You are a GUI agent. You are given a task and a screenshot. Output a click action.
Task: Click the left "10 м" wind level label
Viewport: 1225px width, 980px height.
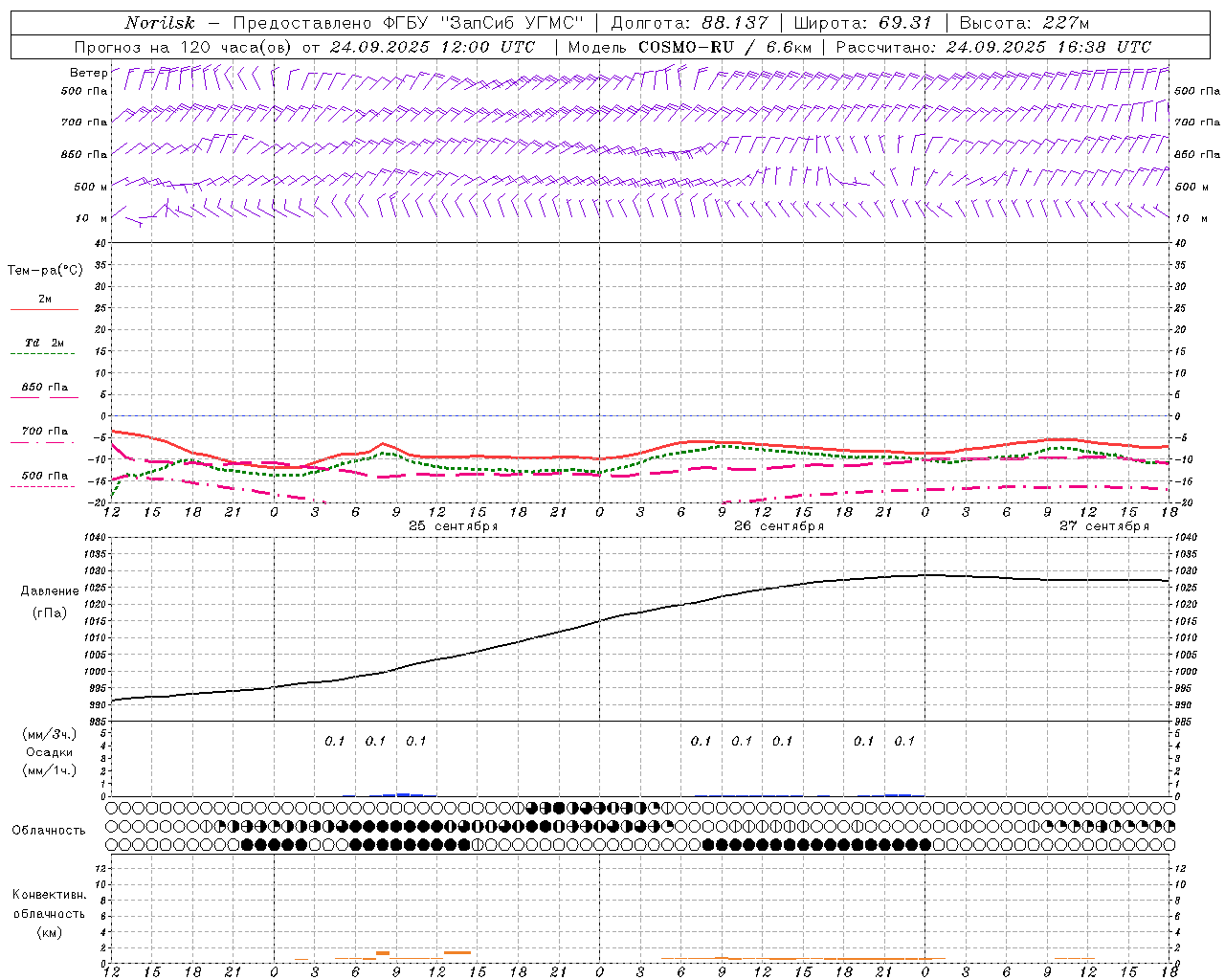(92, 218)
